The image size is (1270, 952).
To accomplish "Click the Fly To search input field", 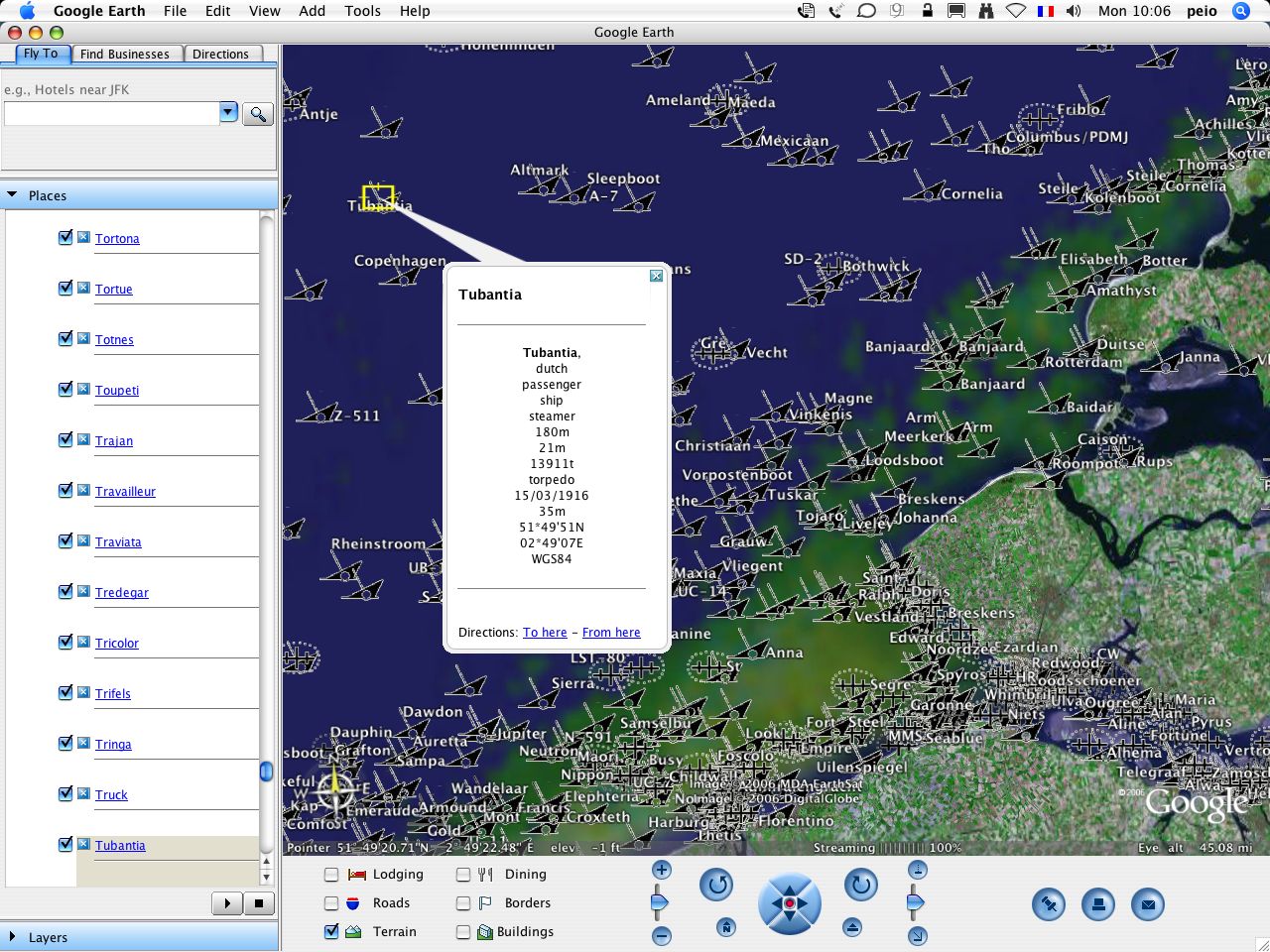I will [x=111, y=113].
